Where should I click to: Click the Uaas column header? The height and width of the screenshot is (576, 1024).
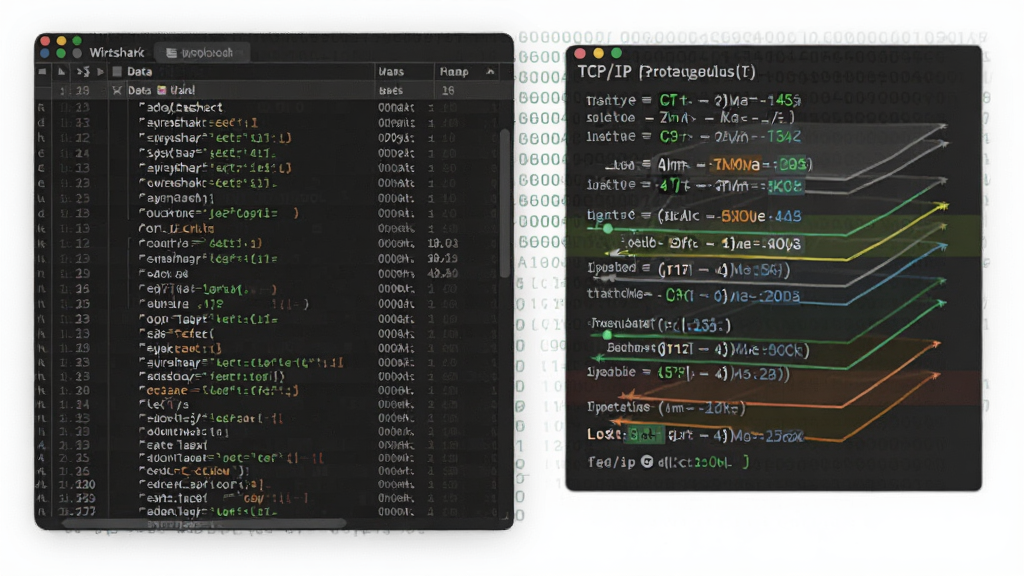tap(391, 71)
